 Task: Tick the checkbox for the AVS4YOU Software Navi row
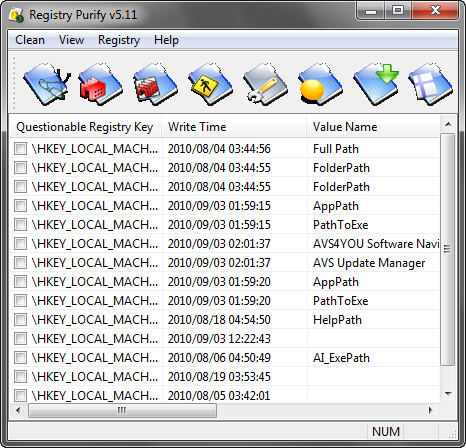click(20, 243)
